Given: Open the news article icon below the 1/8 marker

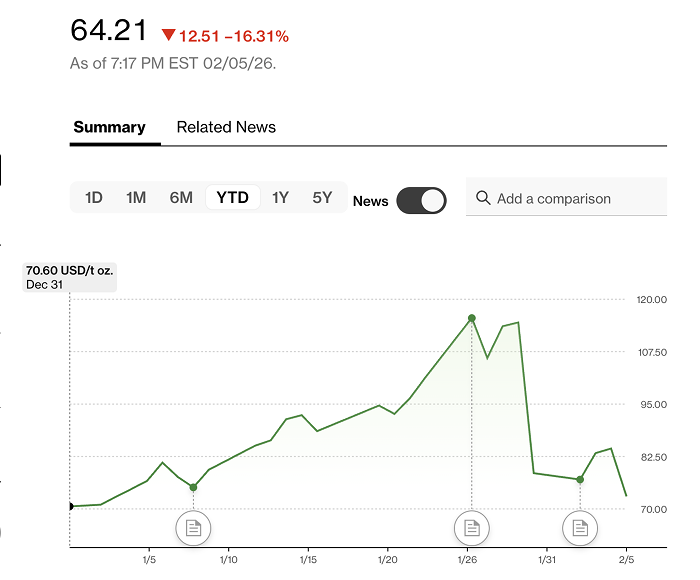Looking at the screenshot, I should (194, 527).
